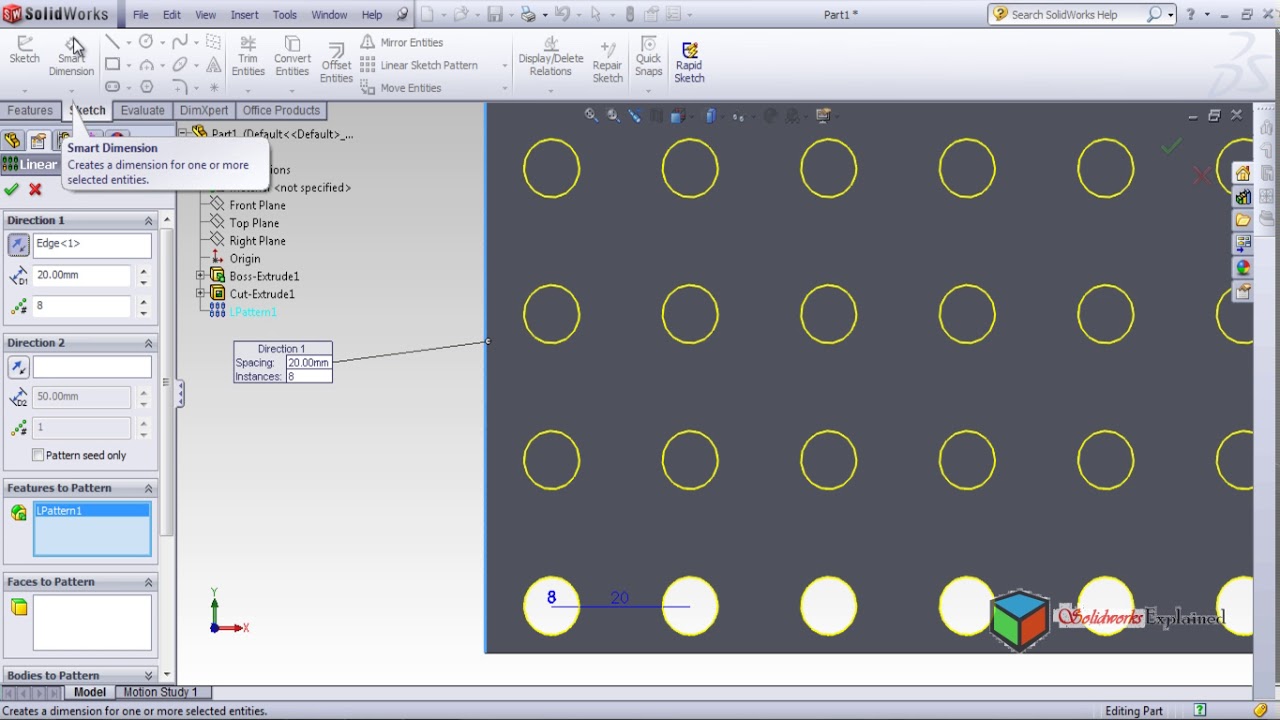Screen dimensions: 1280x720
Task: Expand the Boss-Extrude1 tree node
Action: [201, 276]
